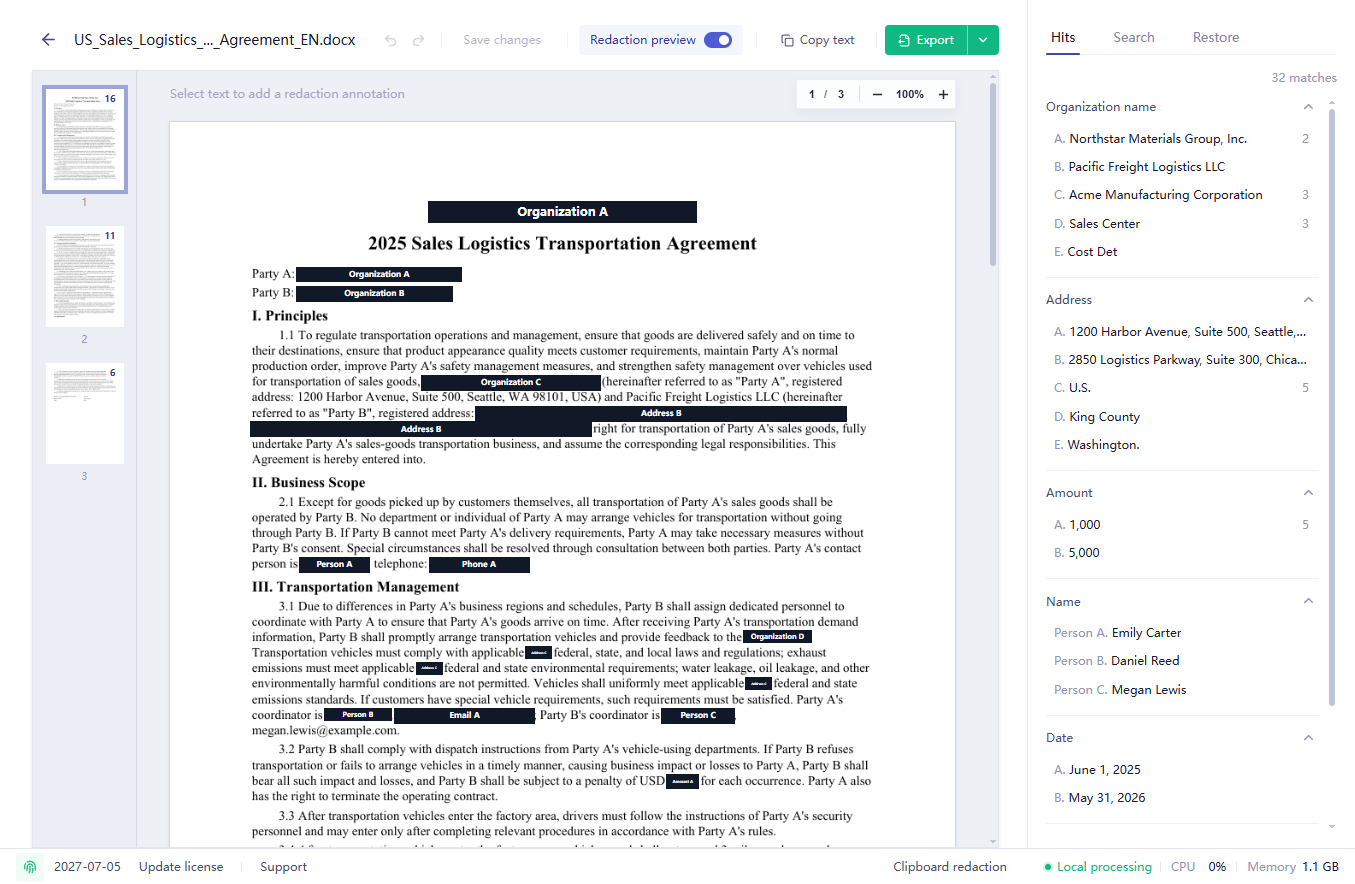Click the Person A redaction box
The image size is (1355, 884).
point(334,565)
